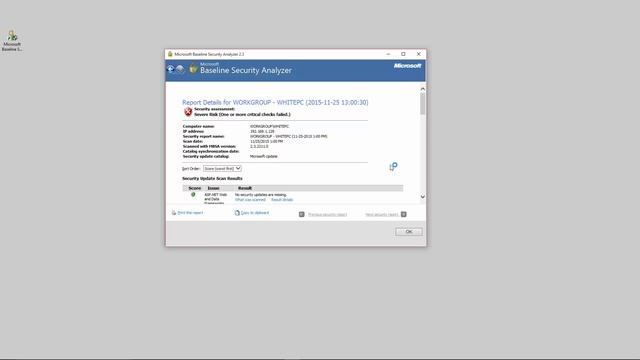
Task: Maximize the MBSA window
Action: pyautogui.click(x=403, y=54)
